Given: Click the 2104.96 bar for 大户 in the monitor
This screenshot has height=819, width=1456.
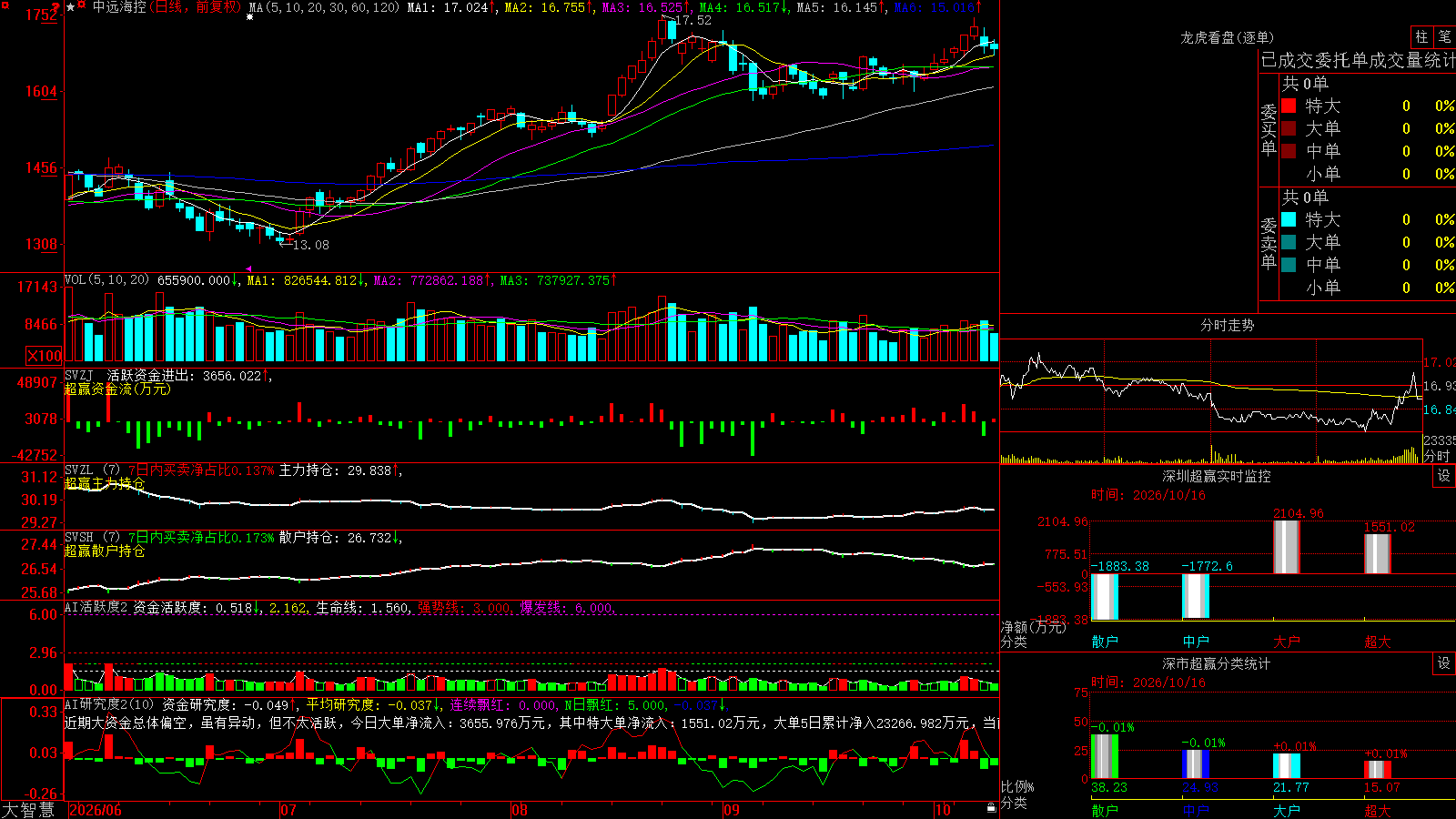Looking at the screenshot, I should [x=1286, y=546].
